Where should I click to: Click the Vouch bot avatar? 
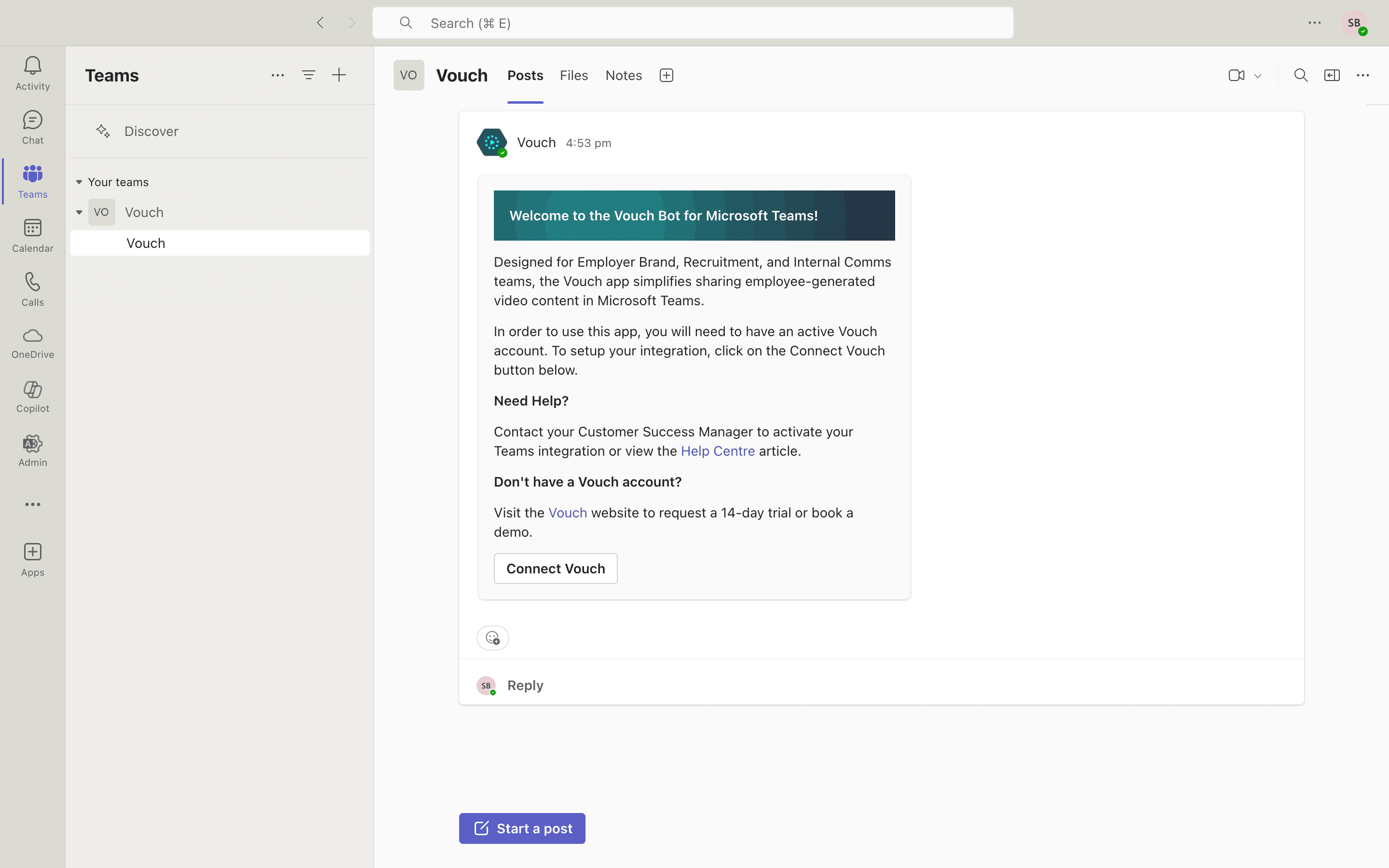[492, 142]
